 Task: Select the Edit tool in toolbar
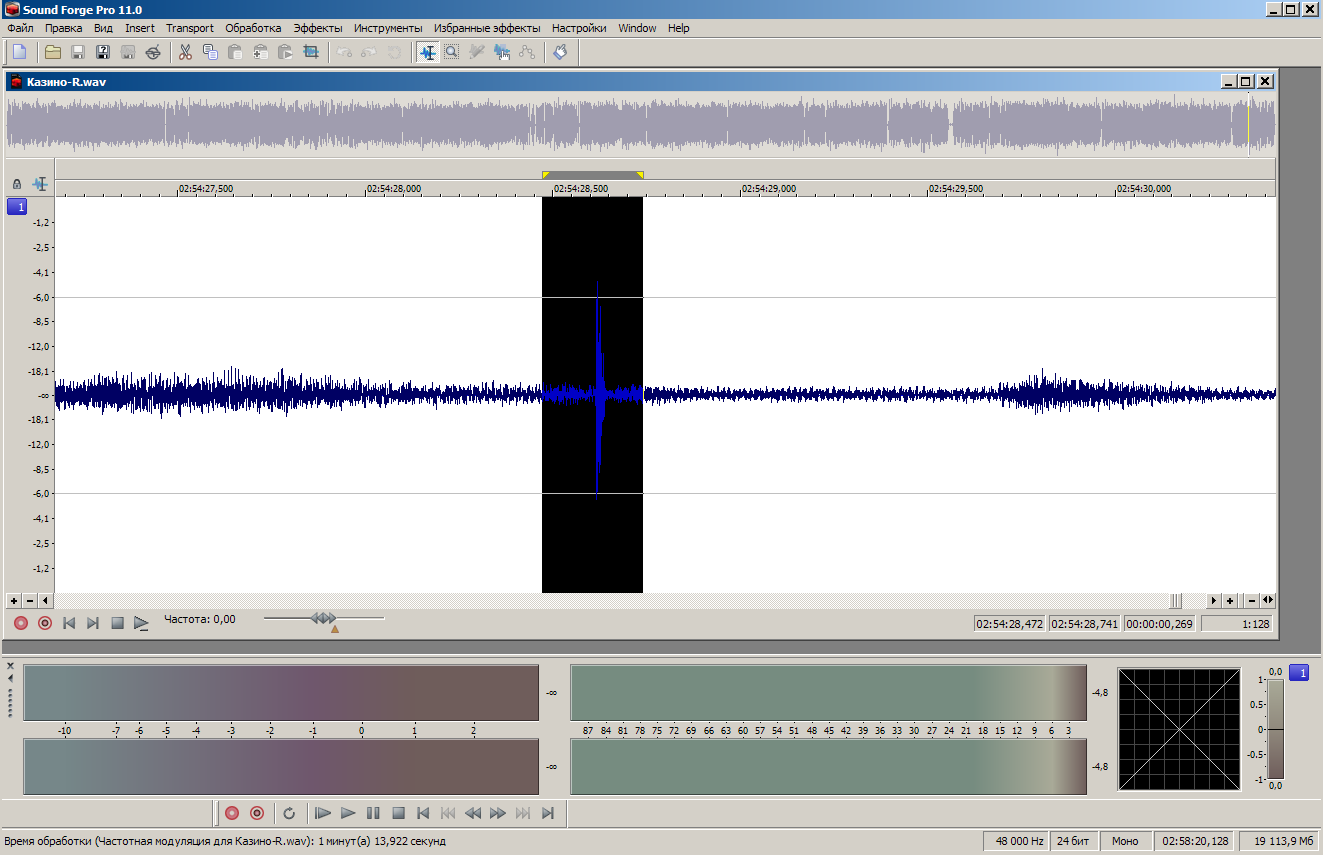428,53
